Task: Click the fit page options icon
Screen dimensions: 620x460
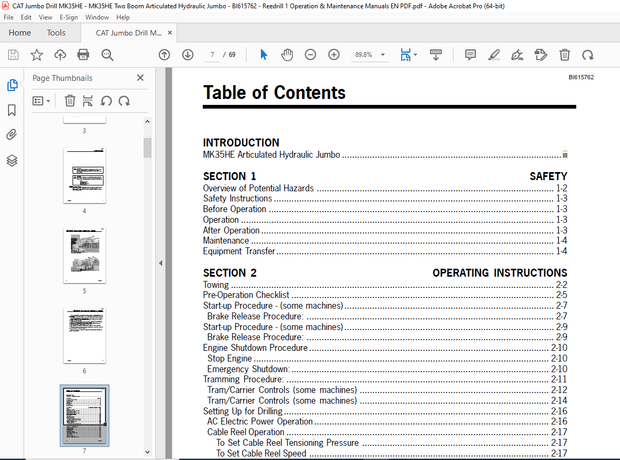Action: 405,55
